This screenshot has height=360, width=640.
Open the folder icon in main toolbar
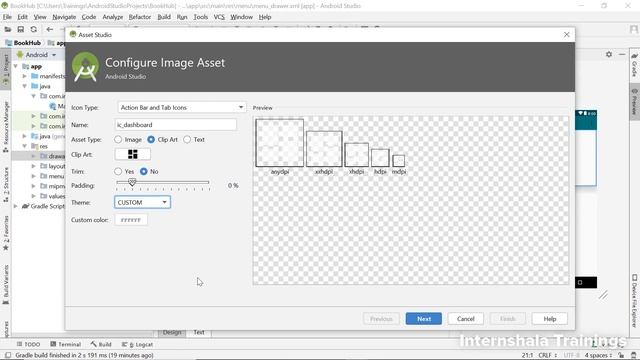[8, 29]
